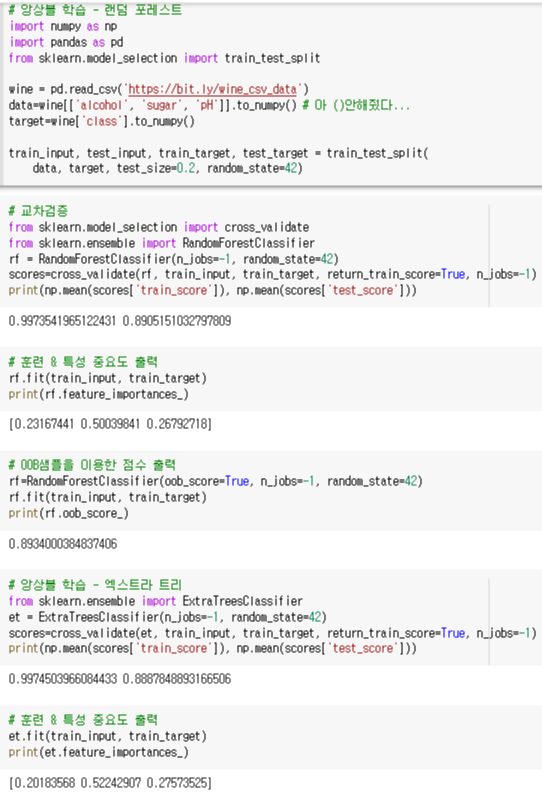This screenshot has height=796, width=542.
Task: Click the et.fit(train_input, train_target) line
Action: 108,736
